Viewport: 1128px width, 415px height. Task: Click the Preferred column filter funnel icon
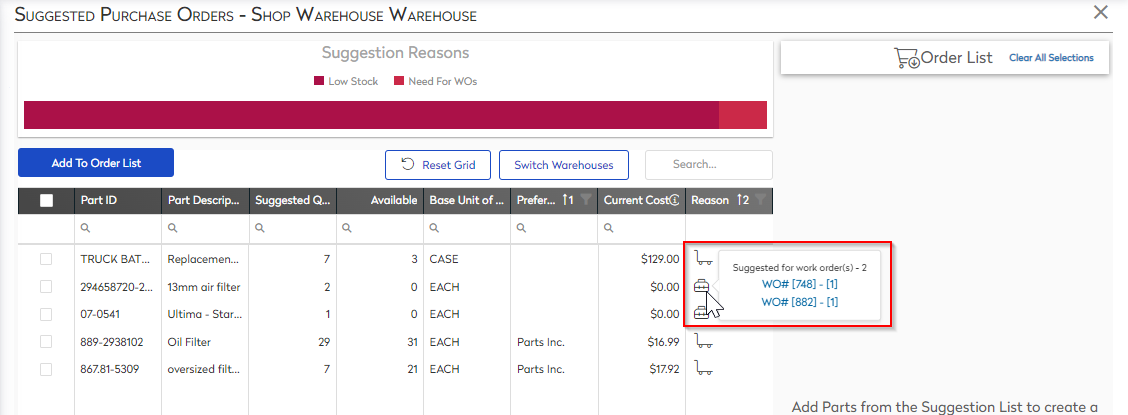tap(586, 200)
